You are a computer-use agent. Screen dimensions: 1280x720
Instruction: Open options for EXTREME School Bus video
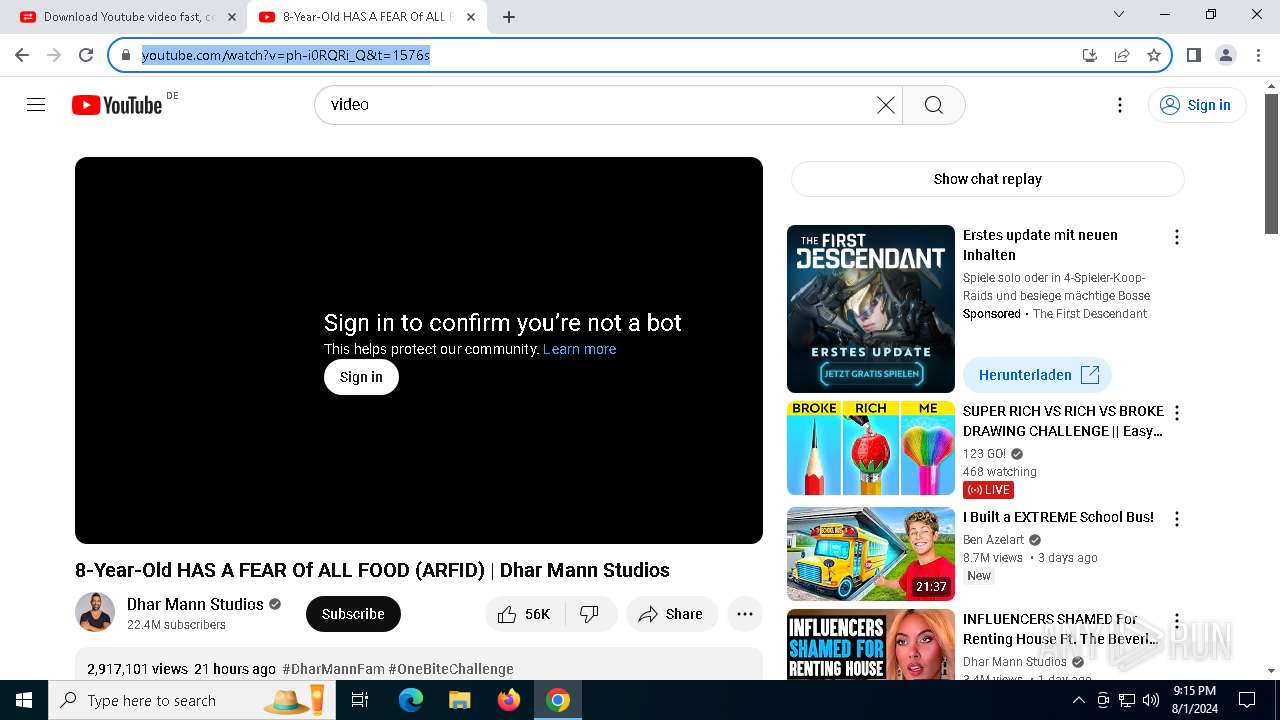pos(1177,519)
